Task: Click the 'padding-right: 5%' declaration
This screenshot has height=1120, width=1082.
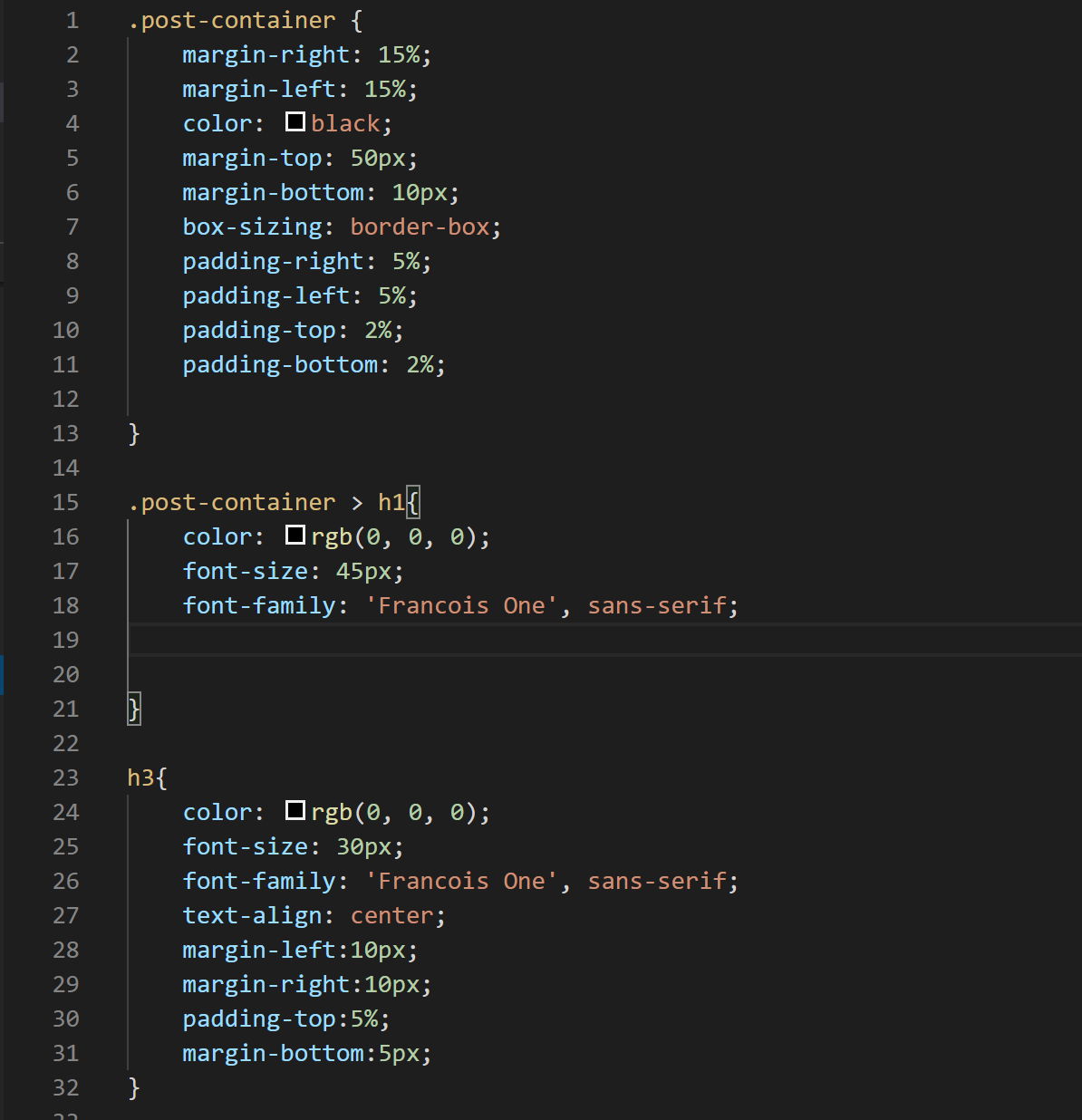Action: point(306,261)
